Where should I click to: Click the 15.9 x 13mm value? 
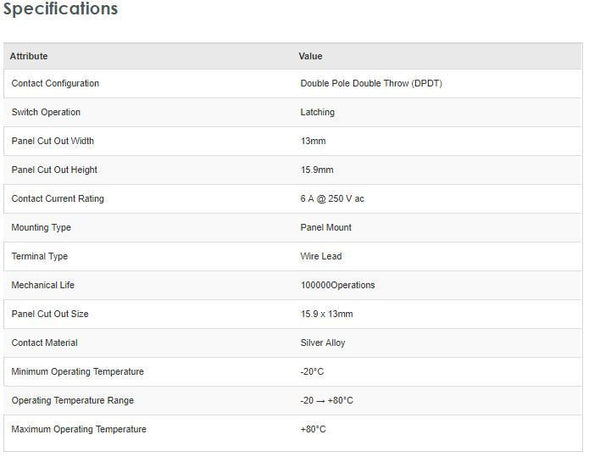click(326, 314)
